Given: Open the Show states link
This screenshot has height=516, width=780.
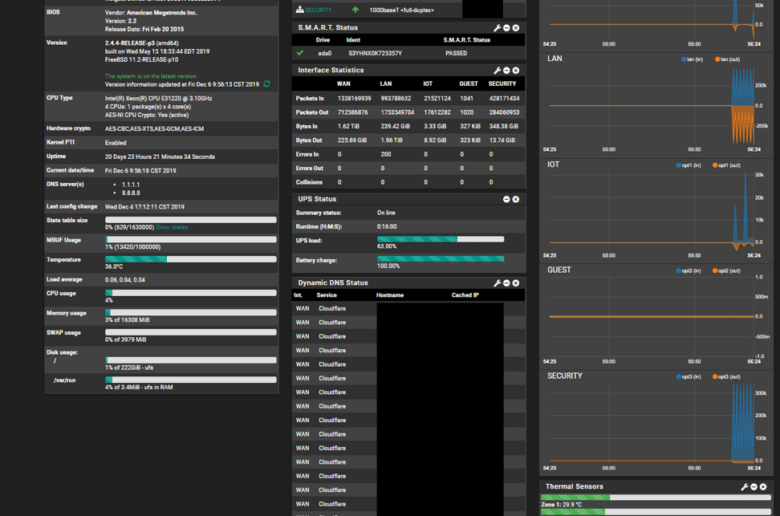Looking at the screenshot, I should click(x=172, y=227).
